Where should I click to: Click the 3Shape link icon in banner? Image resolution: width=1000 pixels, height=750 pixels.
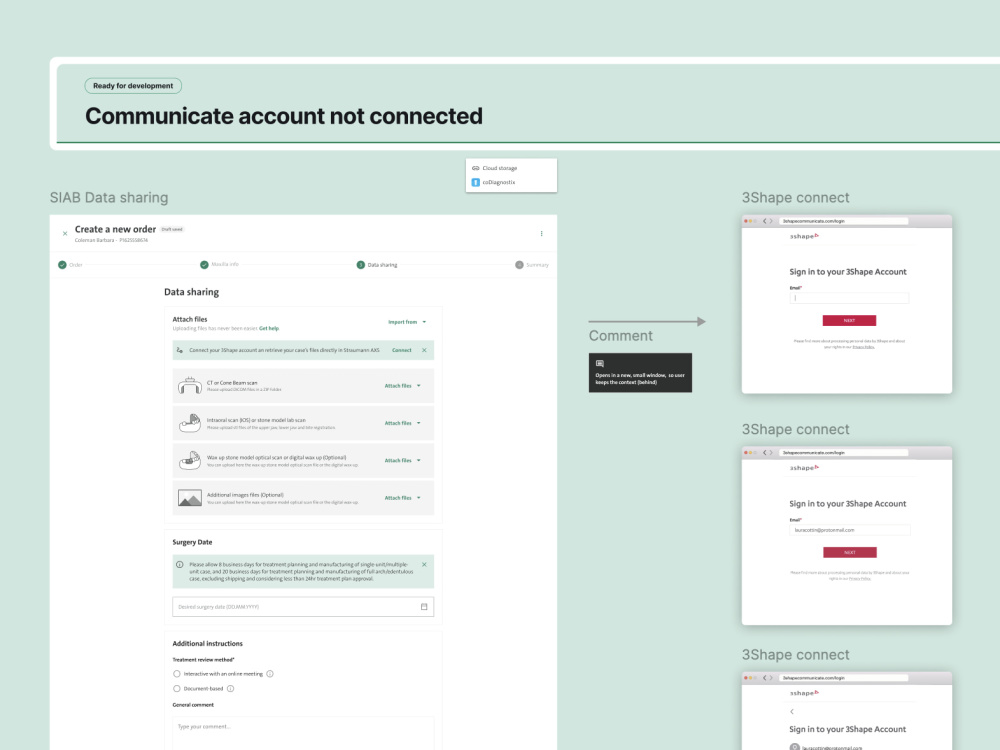click(180, 350)
